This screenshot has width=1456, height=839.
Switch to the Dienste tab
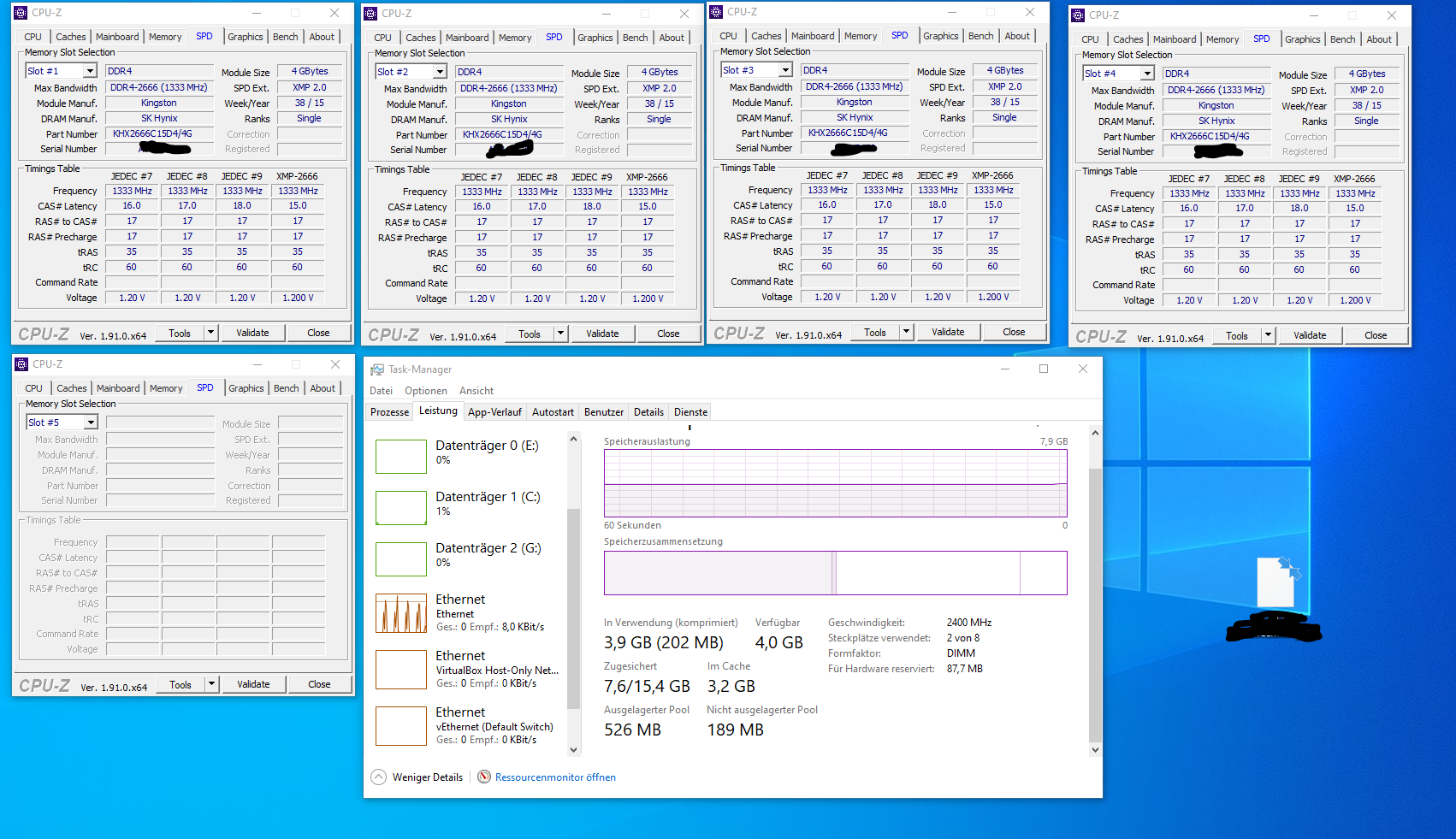click(691, 412)
